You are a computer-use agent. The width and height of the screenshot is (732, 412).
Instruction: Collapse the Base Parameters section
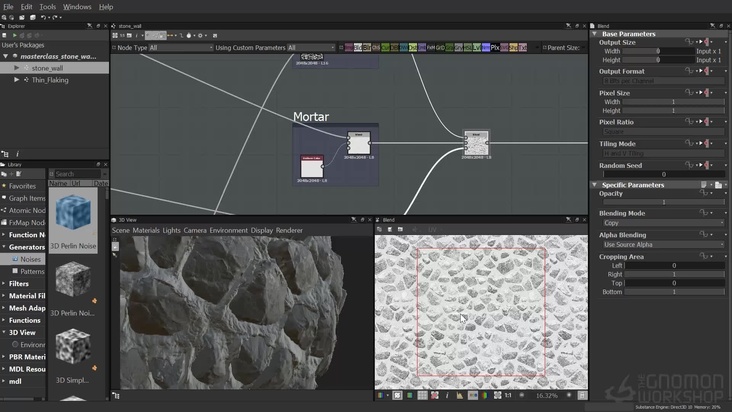coord(596,34)
